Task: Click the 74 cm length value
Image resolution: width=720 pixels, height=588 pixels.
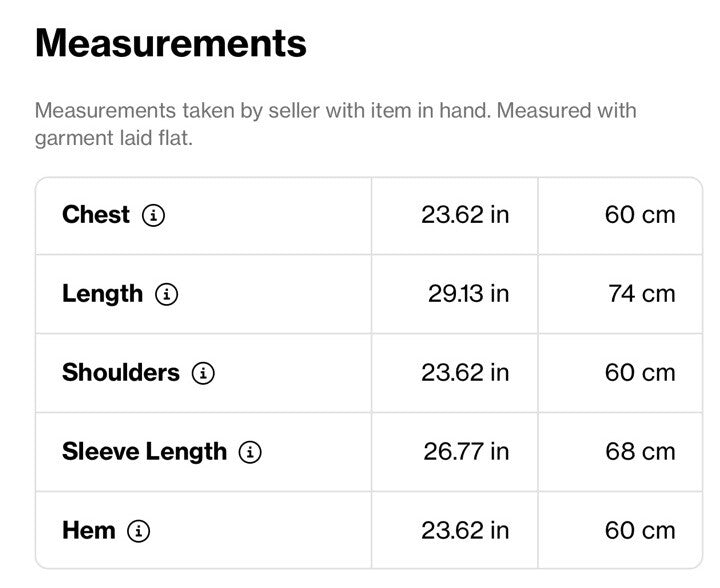Action: point(641,294)
